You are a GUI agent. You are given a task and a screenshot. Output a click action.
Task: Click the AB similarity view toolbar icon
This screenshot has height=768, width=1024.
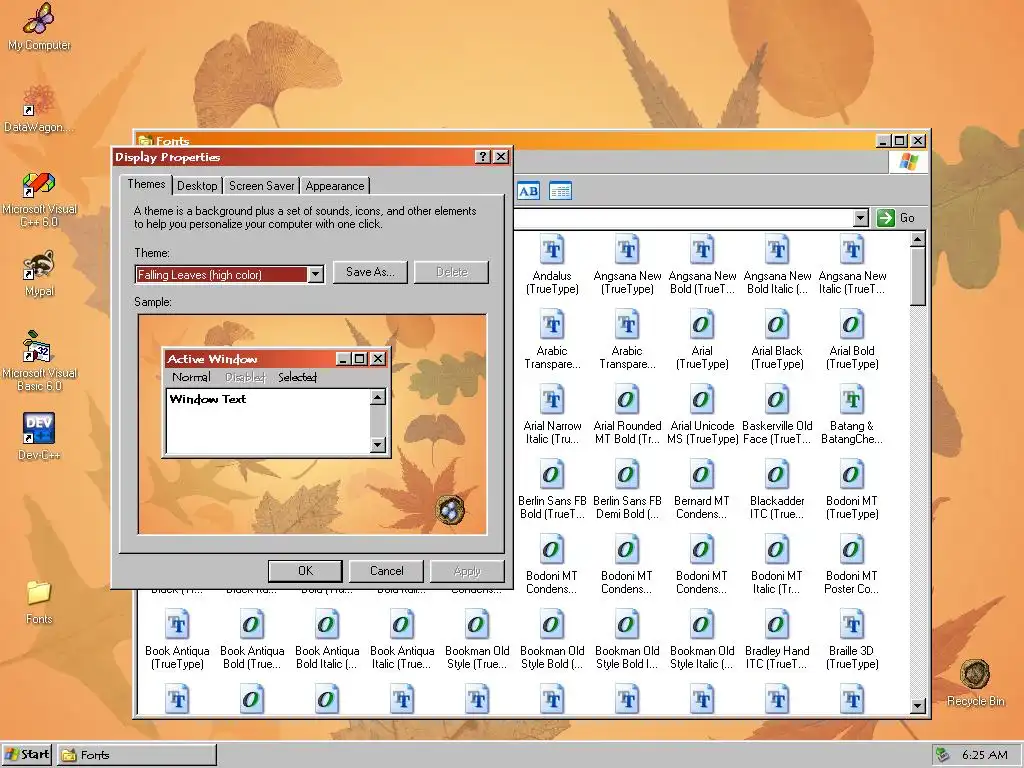528,191
